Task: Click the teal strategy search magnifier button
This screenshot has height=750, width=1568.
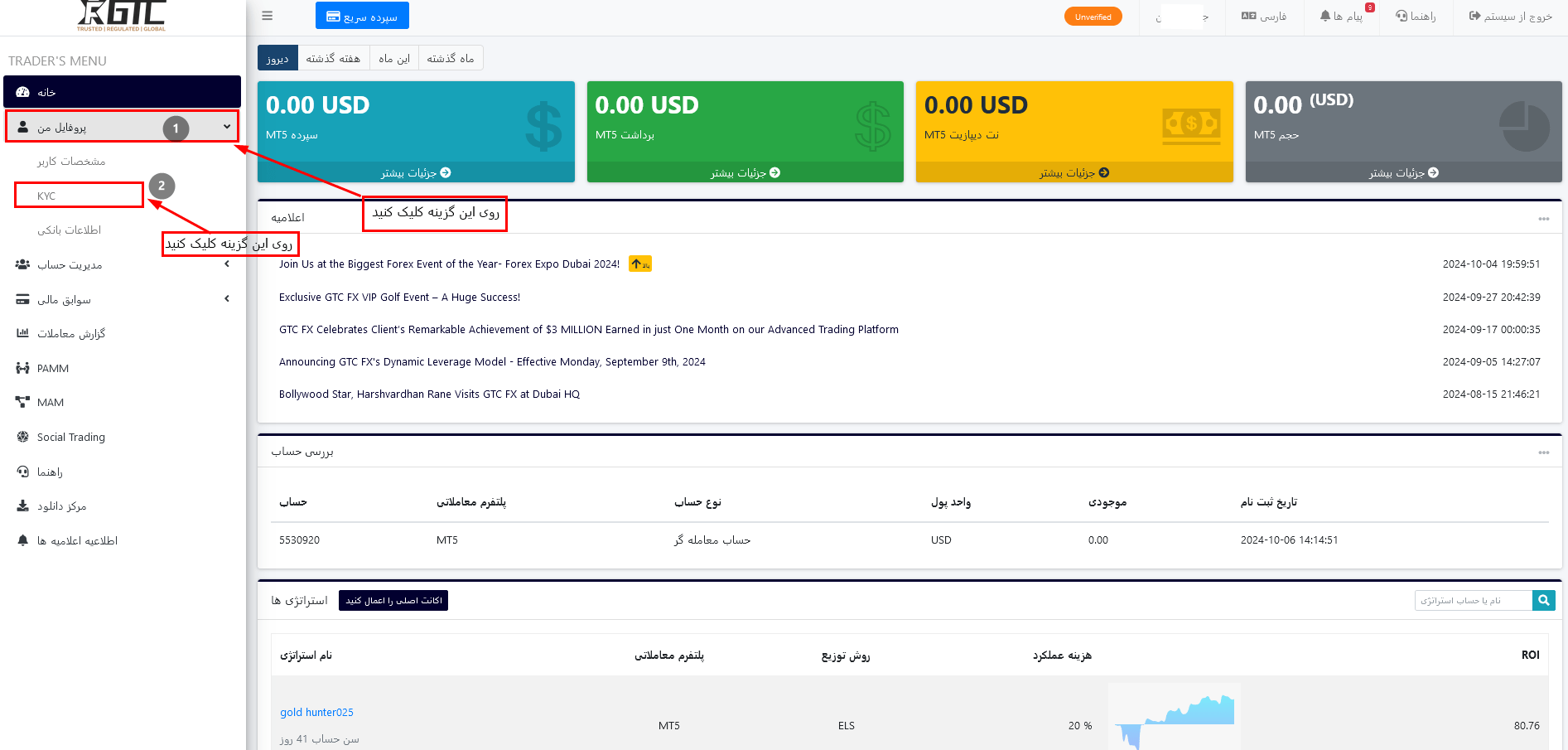Action: pos(1544,600)
